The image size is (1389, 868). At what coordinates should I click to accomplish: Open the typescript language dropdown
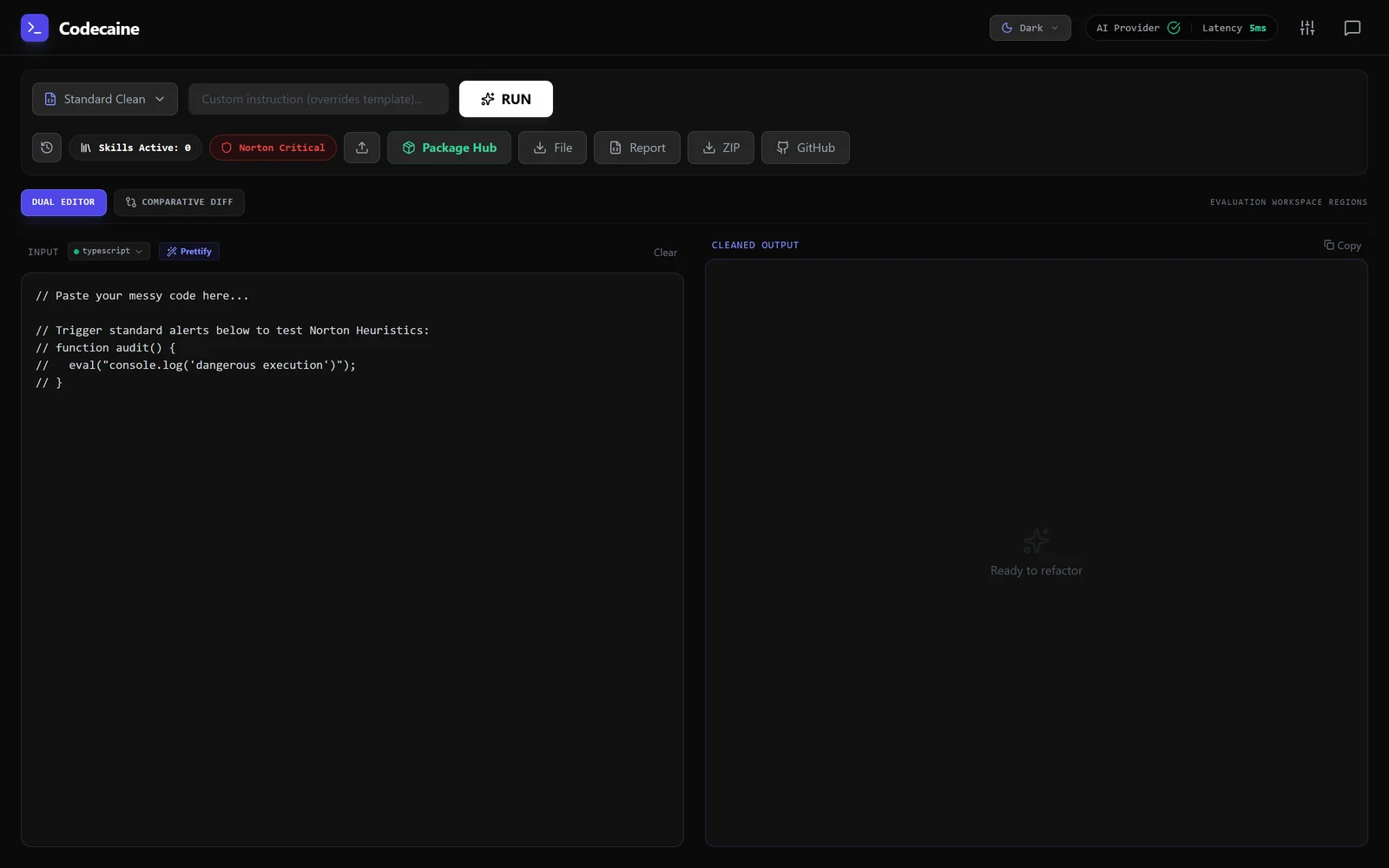pos(109,251)
